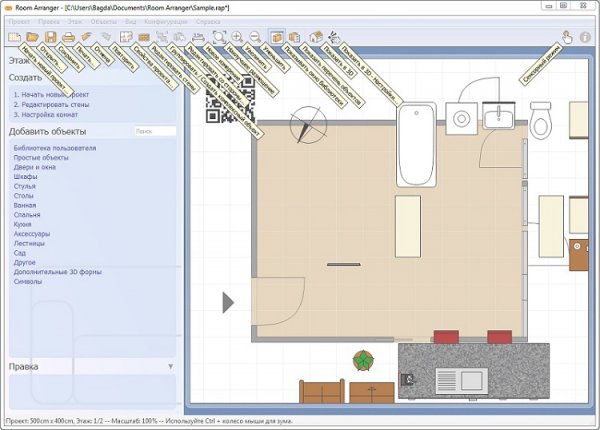Open Стулья category
The height and width of the screenshot is (430, 600).
click(24, 186)
